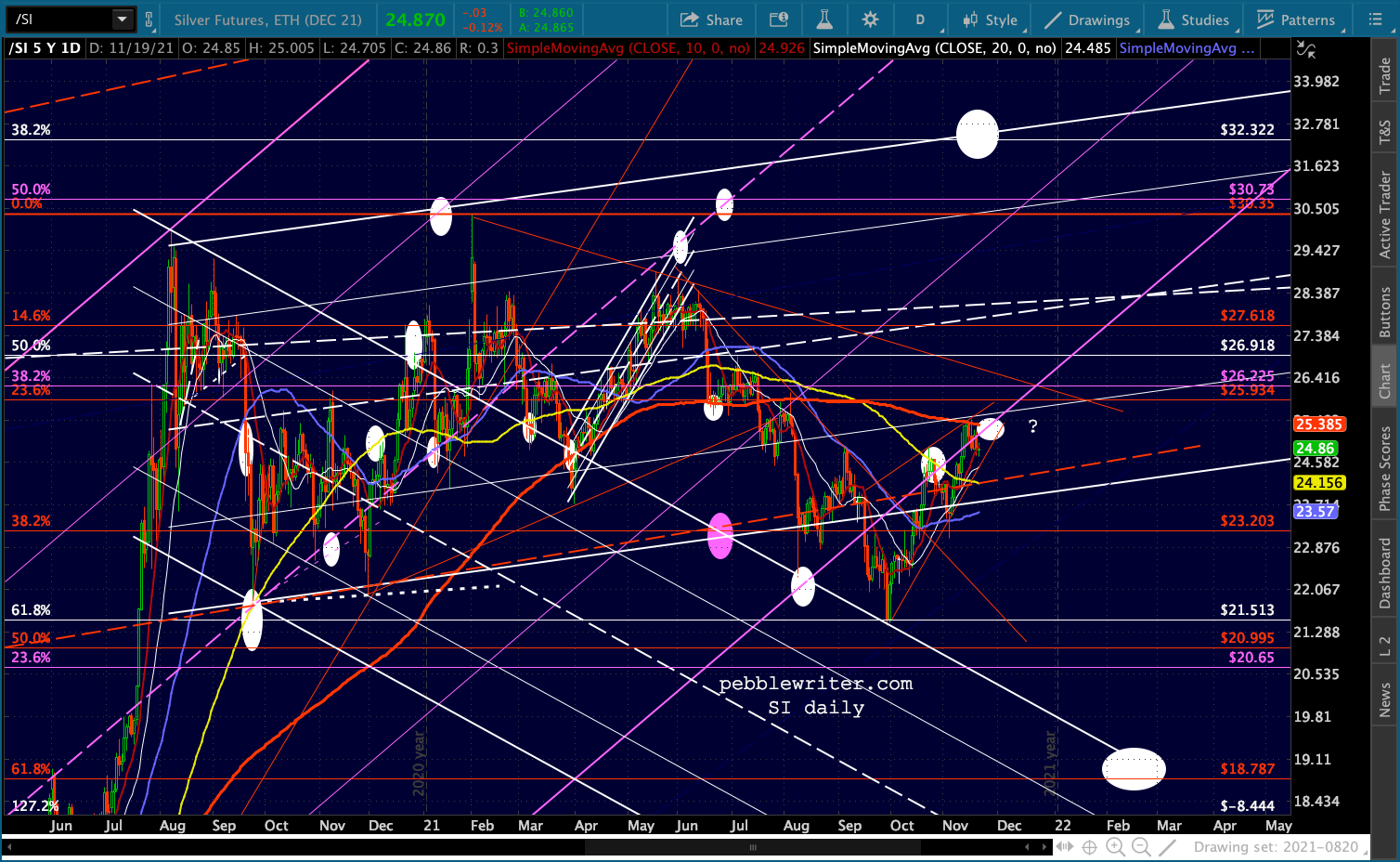1400x862 pixels.
Task: Click the zoom out magnifier icon
Action: [1141, 847]
